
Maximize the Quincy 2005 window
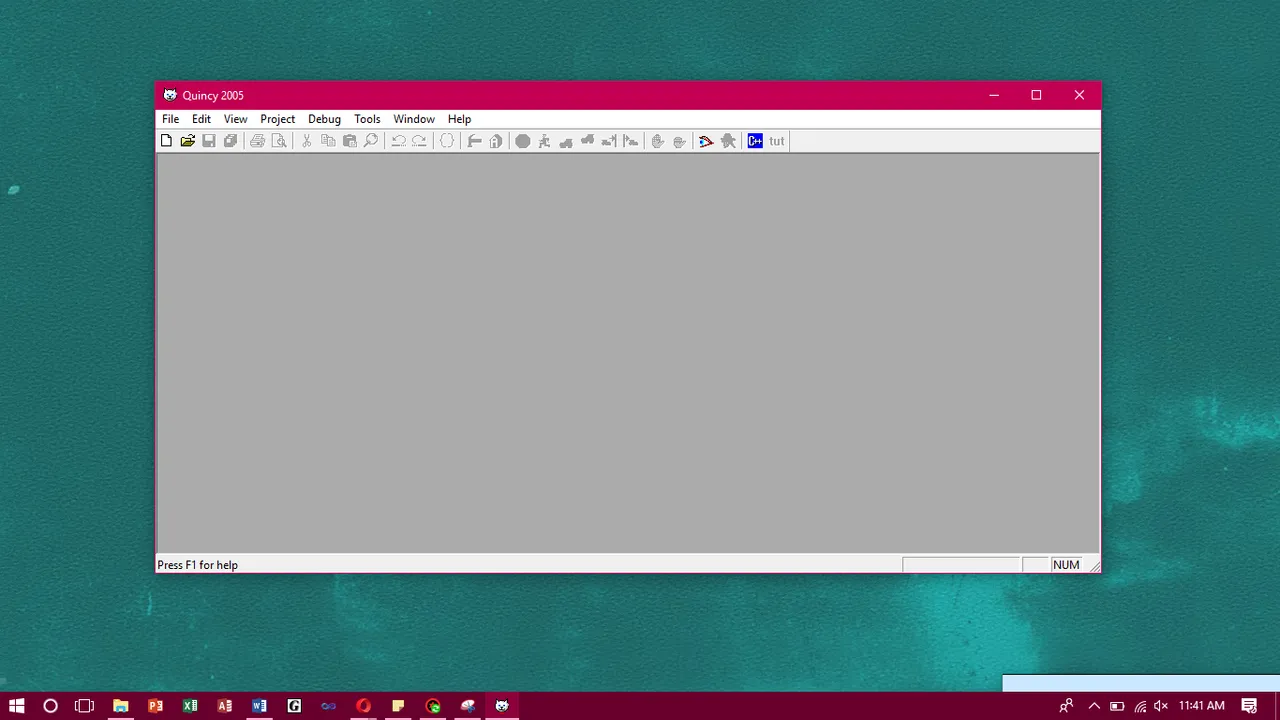point(1036,95)
